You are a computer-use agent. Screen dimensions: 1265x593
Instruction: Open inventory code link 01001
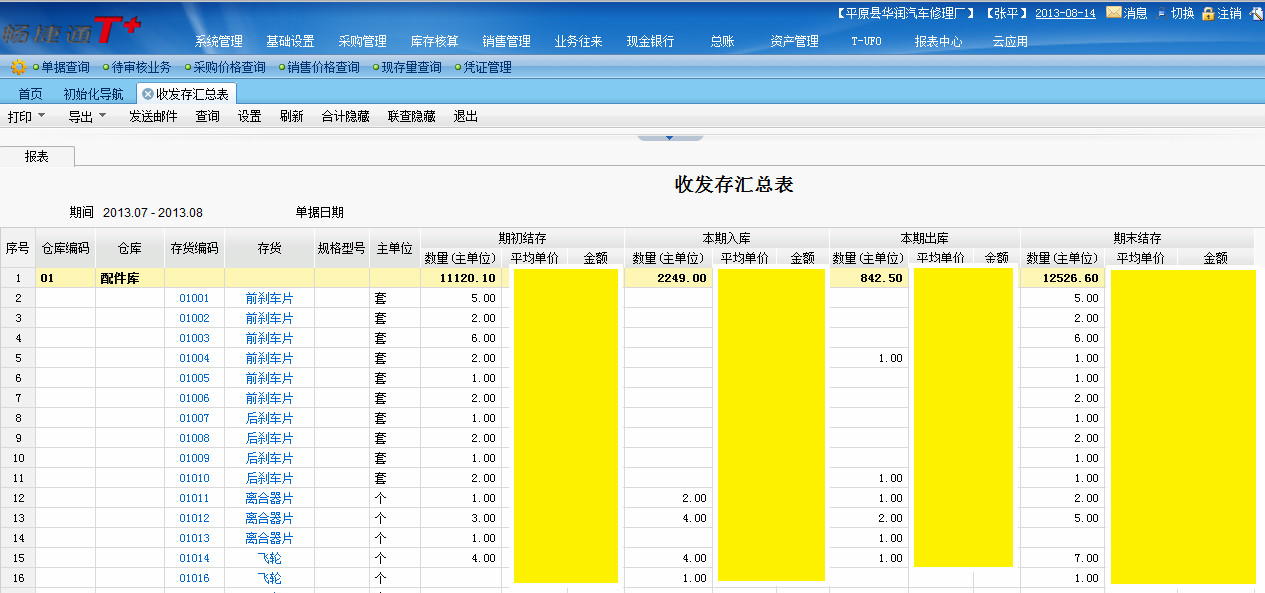pyautogui.click(x=194, y=298)
